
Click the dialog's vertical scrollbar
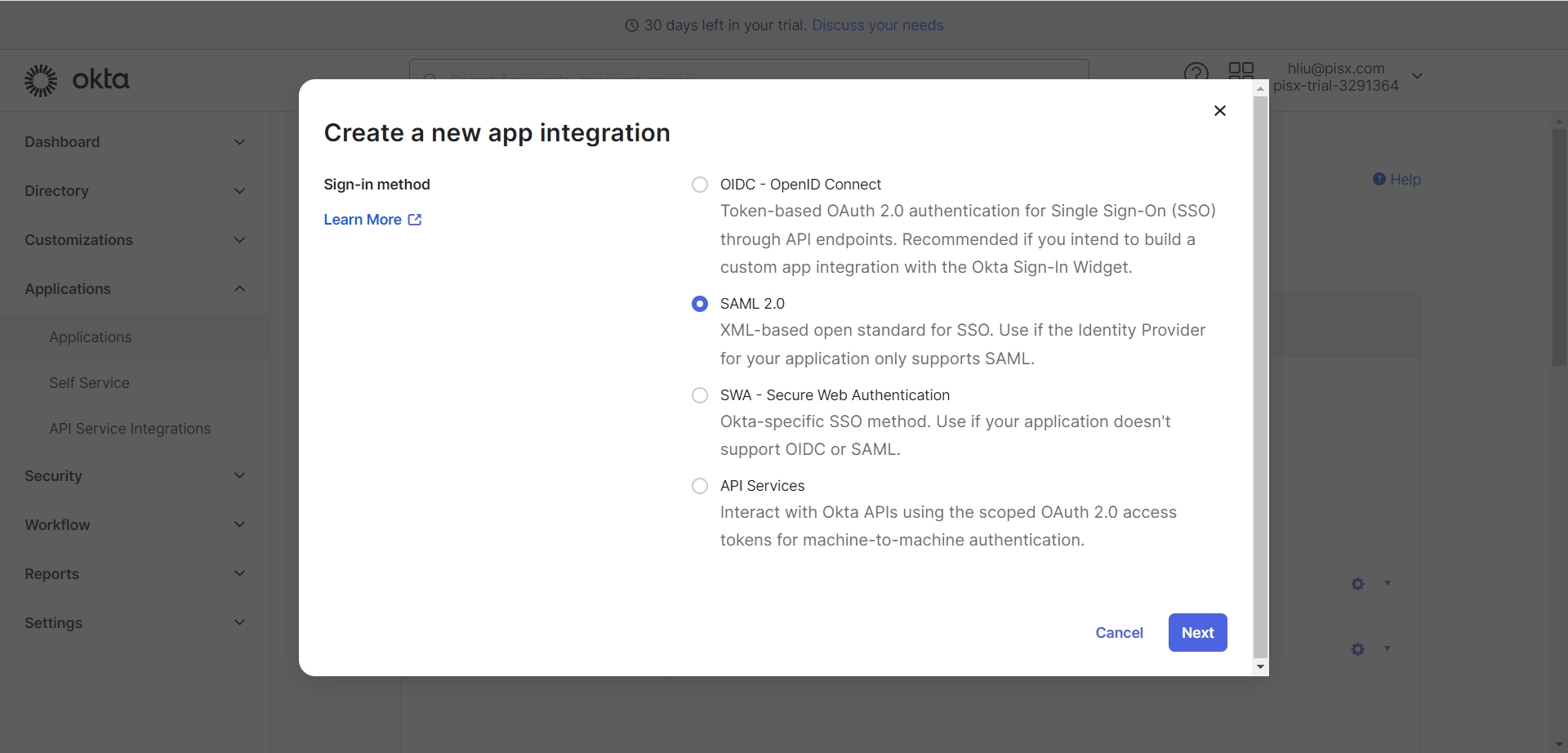1260,376
